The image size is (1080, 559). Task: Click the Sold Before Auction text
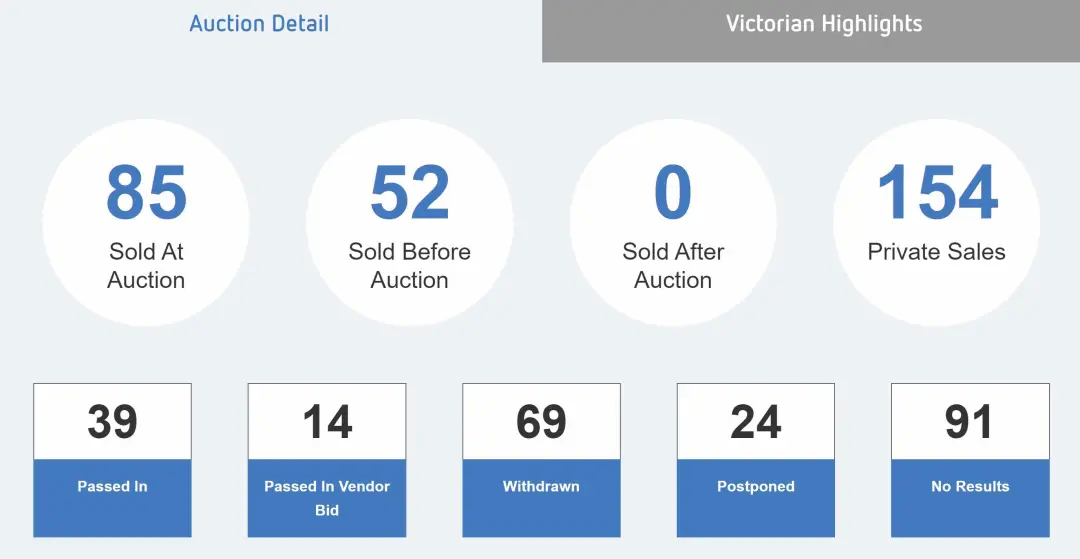click(410, 266)
